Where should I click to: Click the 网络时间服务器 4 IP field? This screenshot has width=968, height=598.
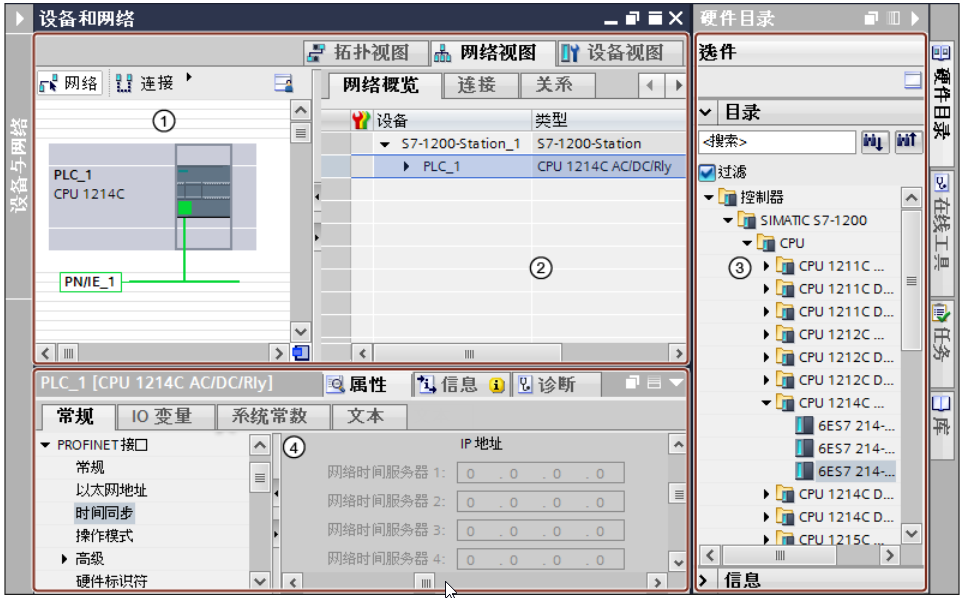540,560
